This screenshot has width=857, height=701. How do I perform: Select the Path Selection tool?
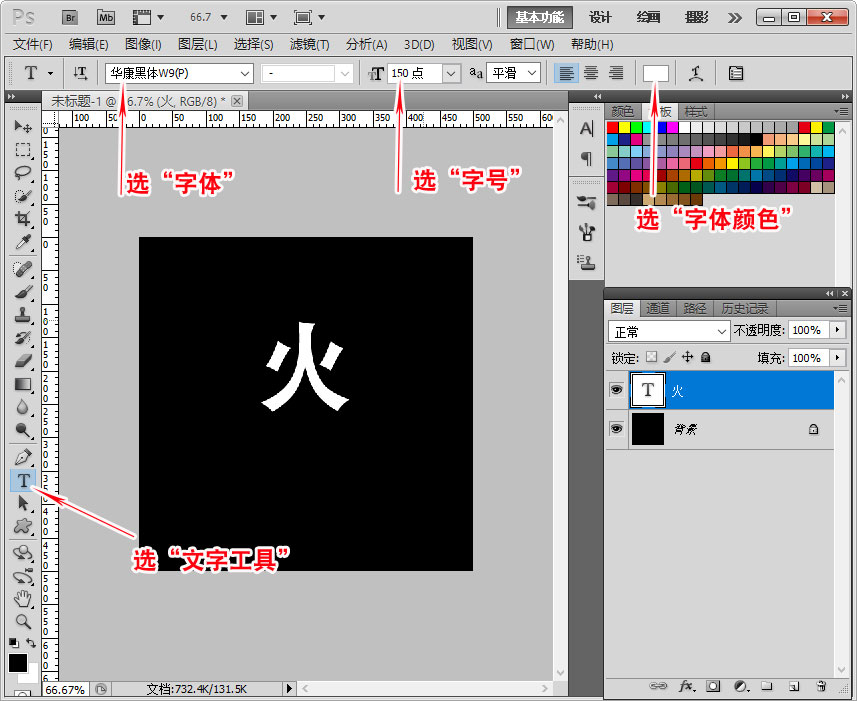(x=22, y=503)
